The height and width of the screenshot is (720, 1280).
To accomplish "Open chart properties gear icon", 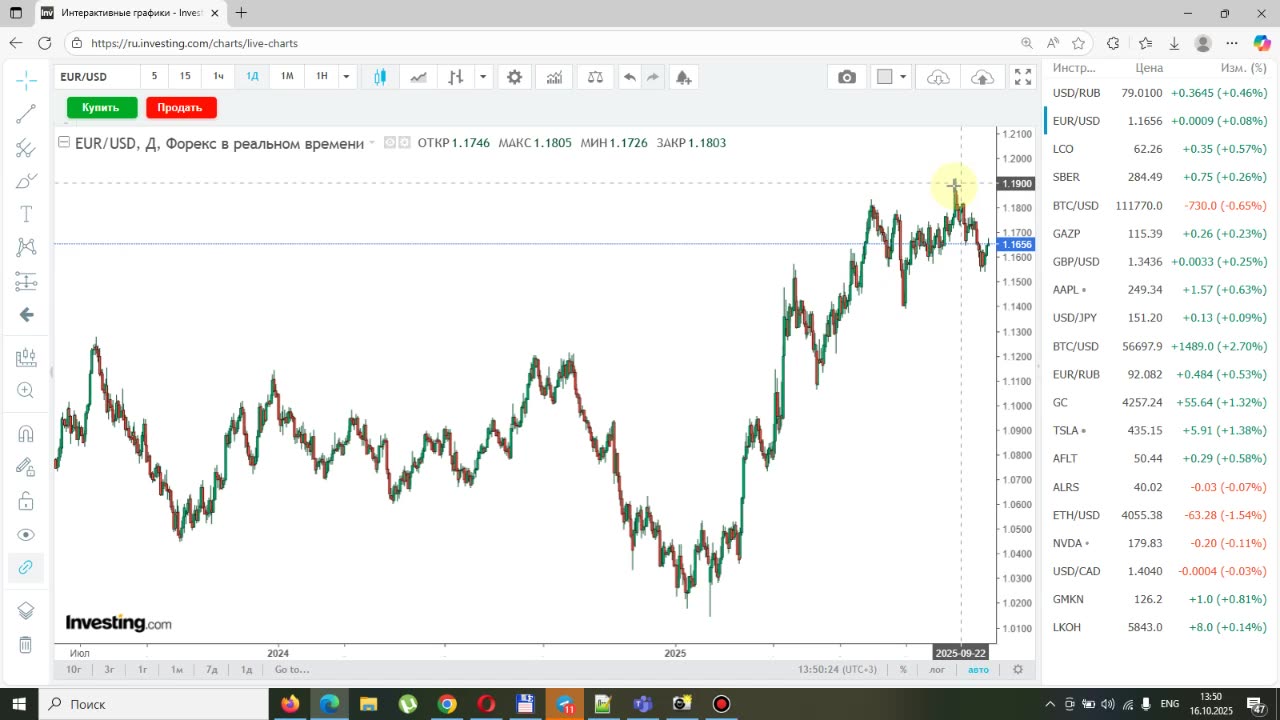I will (x=514, y=77).
